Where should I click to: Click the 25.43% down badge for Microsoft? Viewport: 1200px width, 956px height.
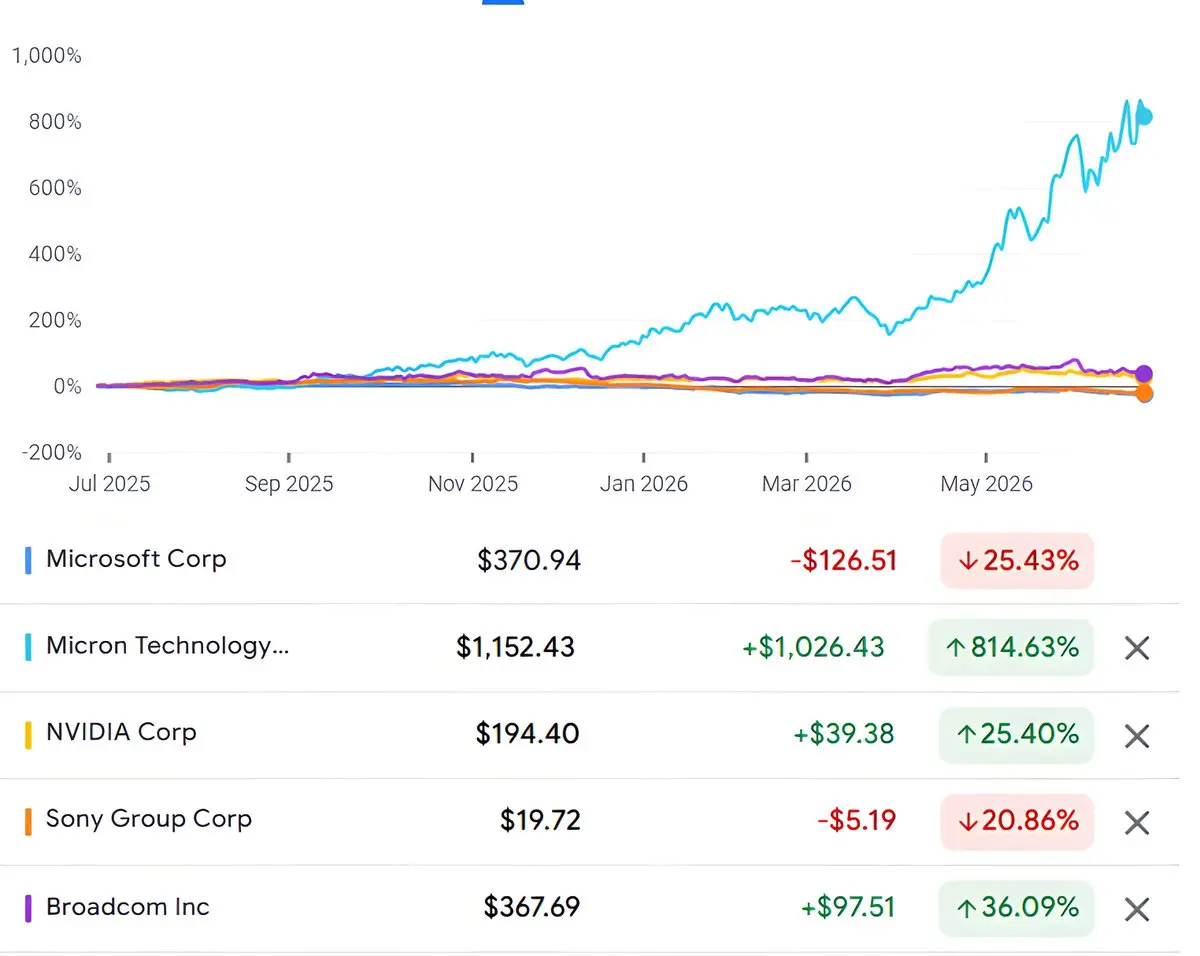(x=1017, y=561)
